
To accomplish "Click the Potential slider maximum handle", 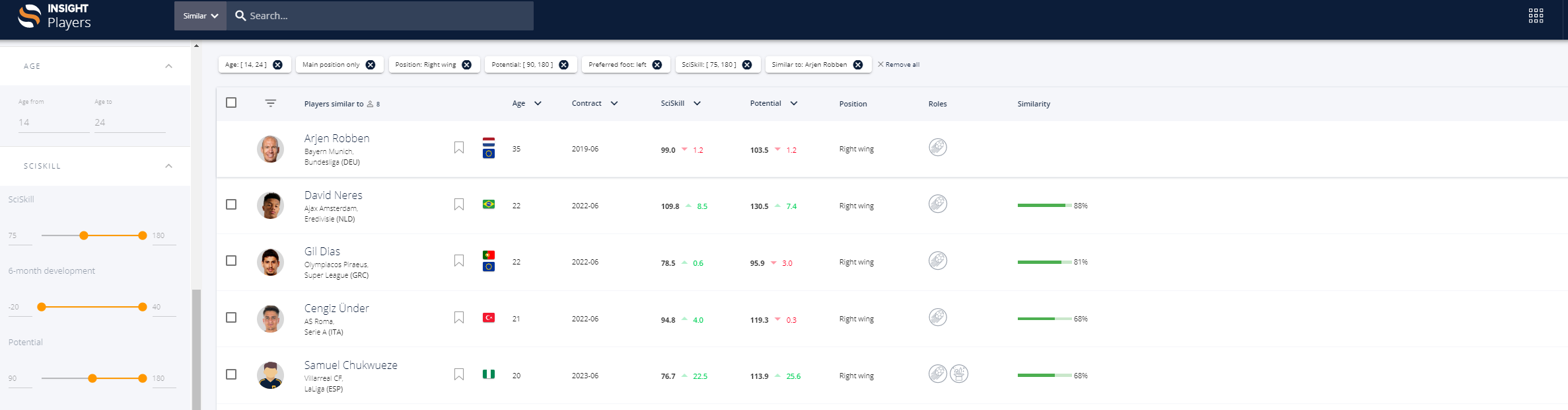I will 143,378.
